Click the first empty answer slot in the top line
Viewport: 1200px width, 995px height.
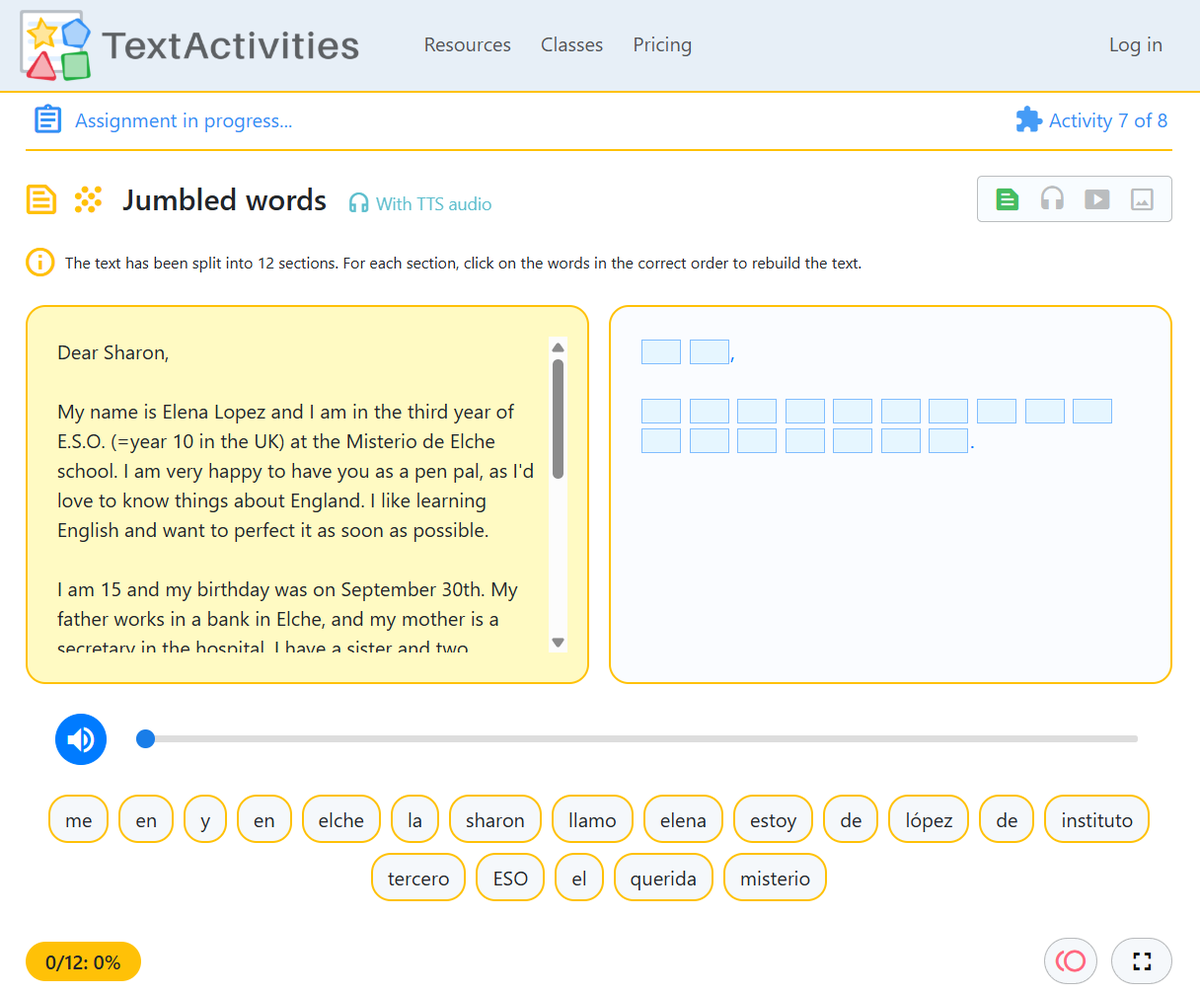pyautogui.click(x=661, y=352)
